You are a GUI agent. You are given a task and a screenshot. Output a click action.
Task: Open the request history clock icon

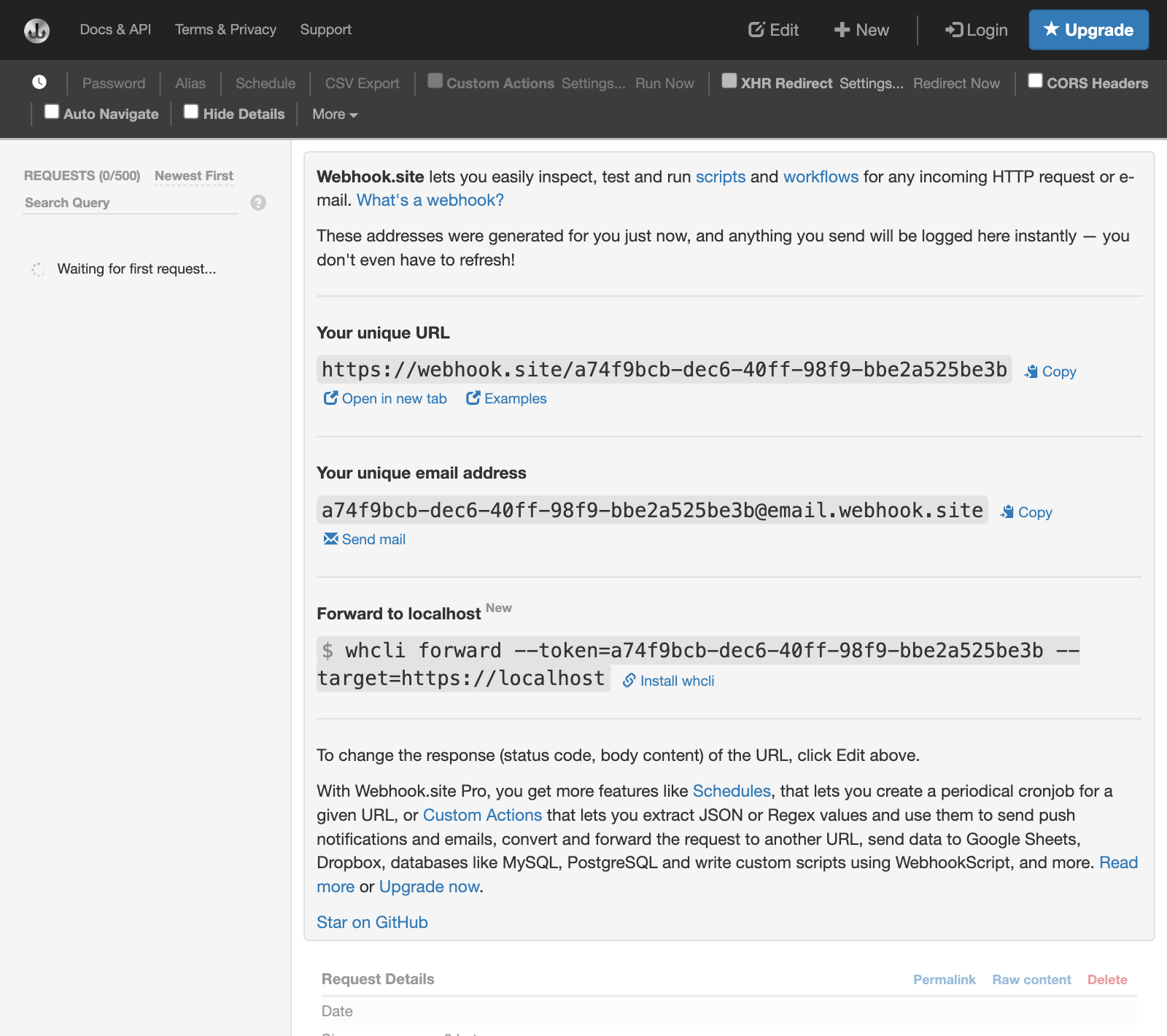39,82
